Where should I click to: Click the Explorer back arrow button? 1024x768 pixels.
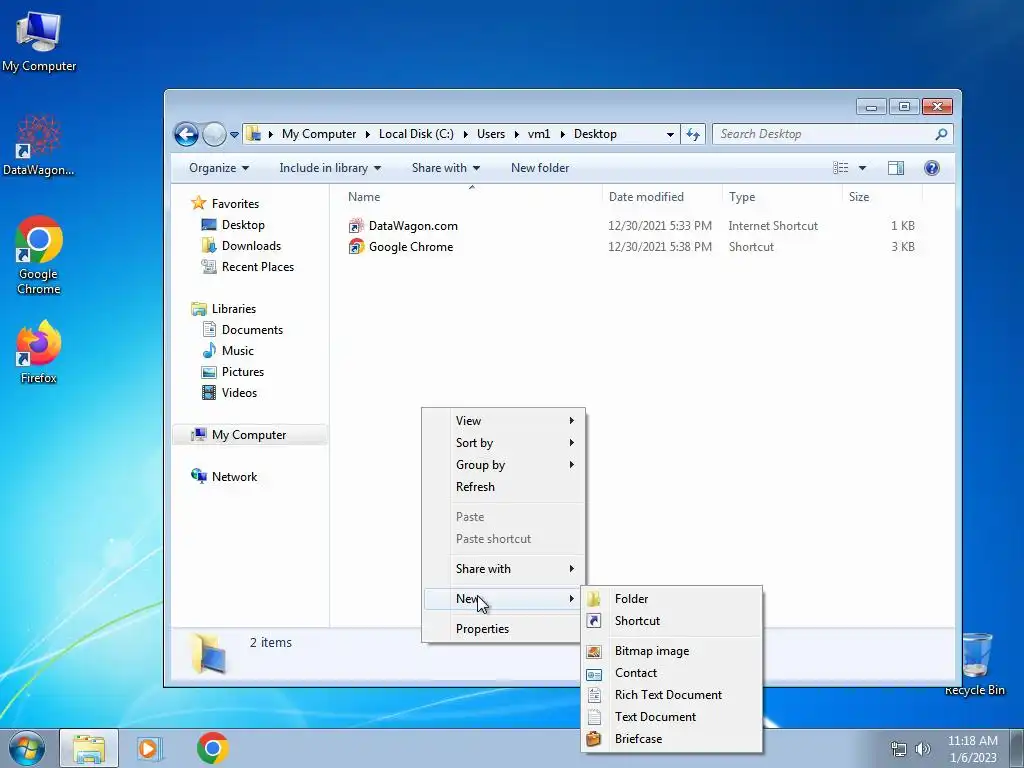click(x=186, y=135)
